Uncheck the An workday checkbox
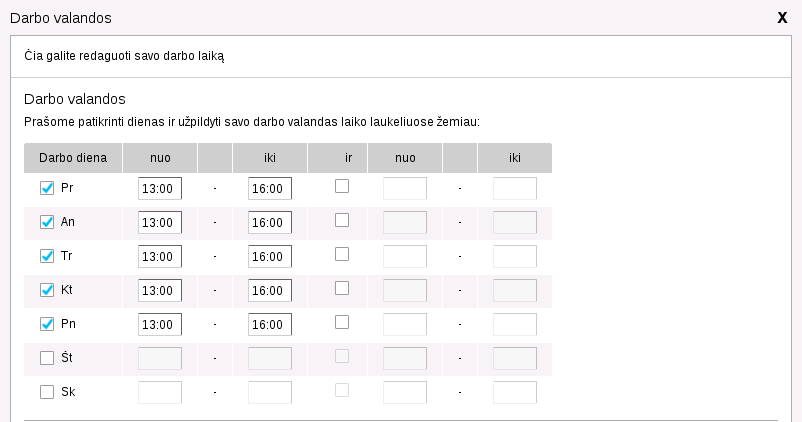The image size is (802, 422). (x=47, y=222)
